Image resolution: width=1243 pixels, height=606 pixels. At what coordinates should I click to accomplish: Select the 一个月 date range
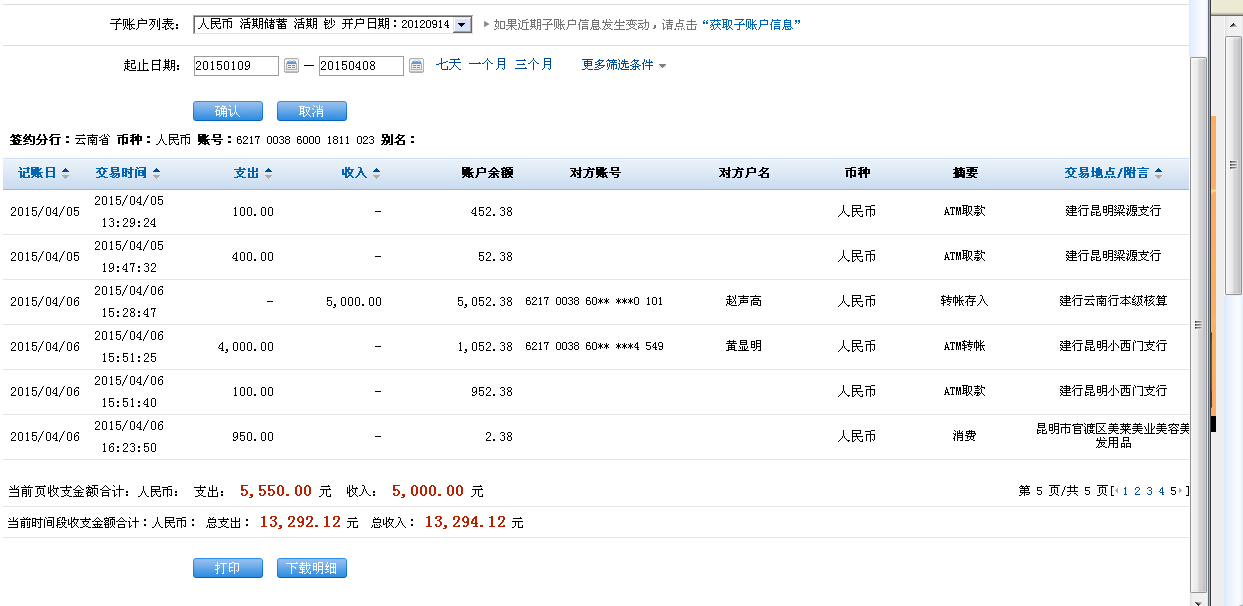[487, 64]
